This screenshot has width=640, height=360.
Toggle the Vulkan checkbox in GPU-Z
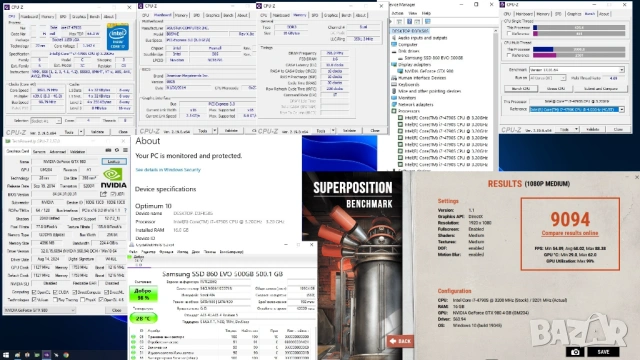coord(34,300)
